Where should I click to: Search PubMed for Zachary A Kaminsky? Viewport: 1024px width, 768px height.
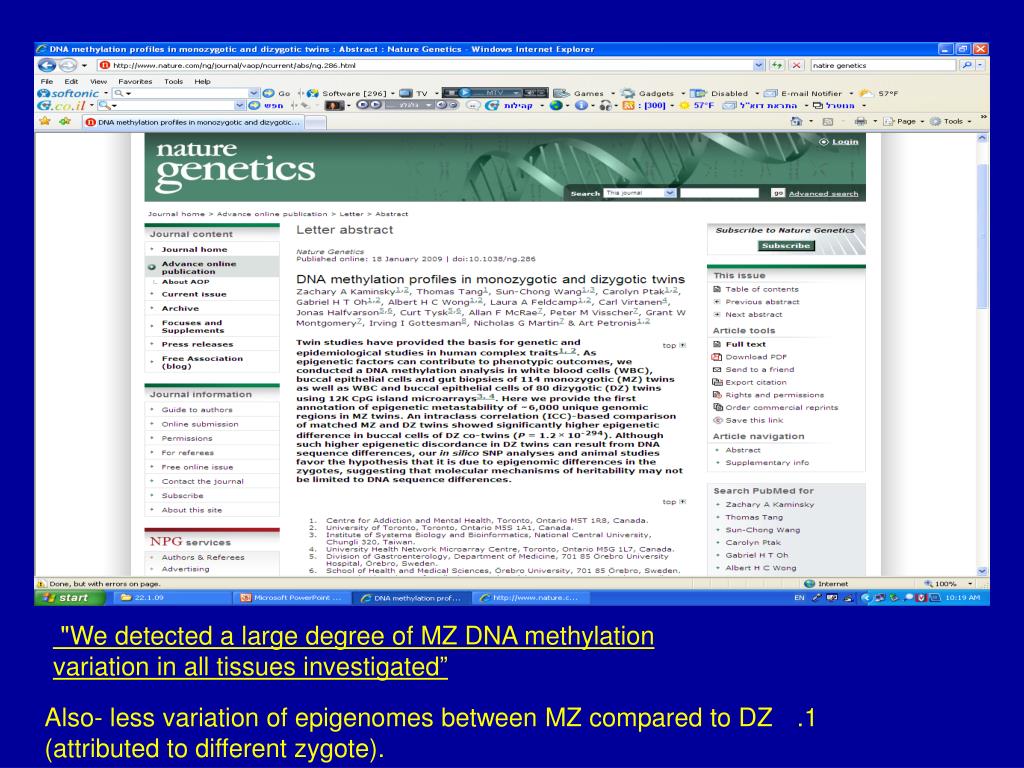tap(769, 504)
